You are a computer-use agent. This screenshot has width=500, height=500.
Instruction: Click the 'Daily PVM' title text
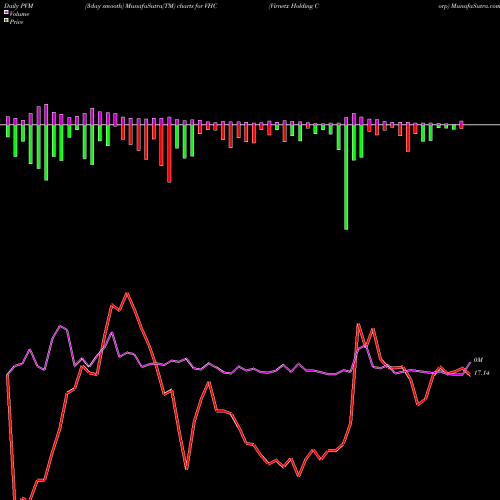(x=19, y=6)
